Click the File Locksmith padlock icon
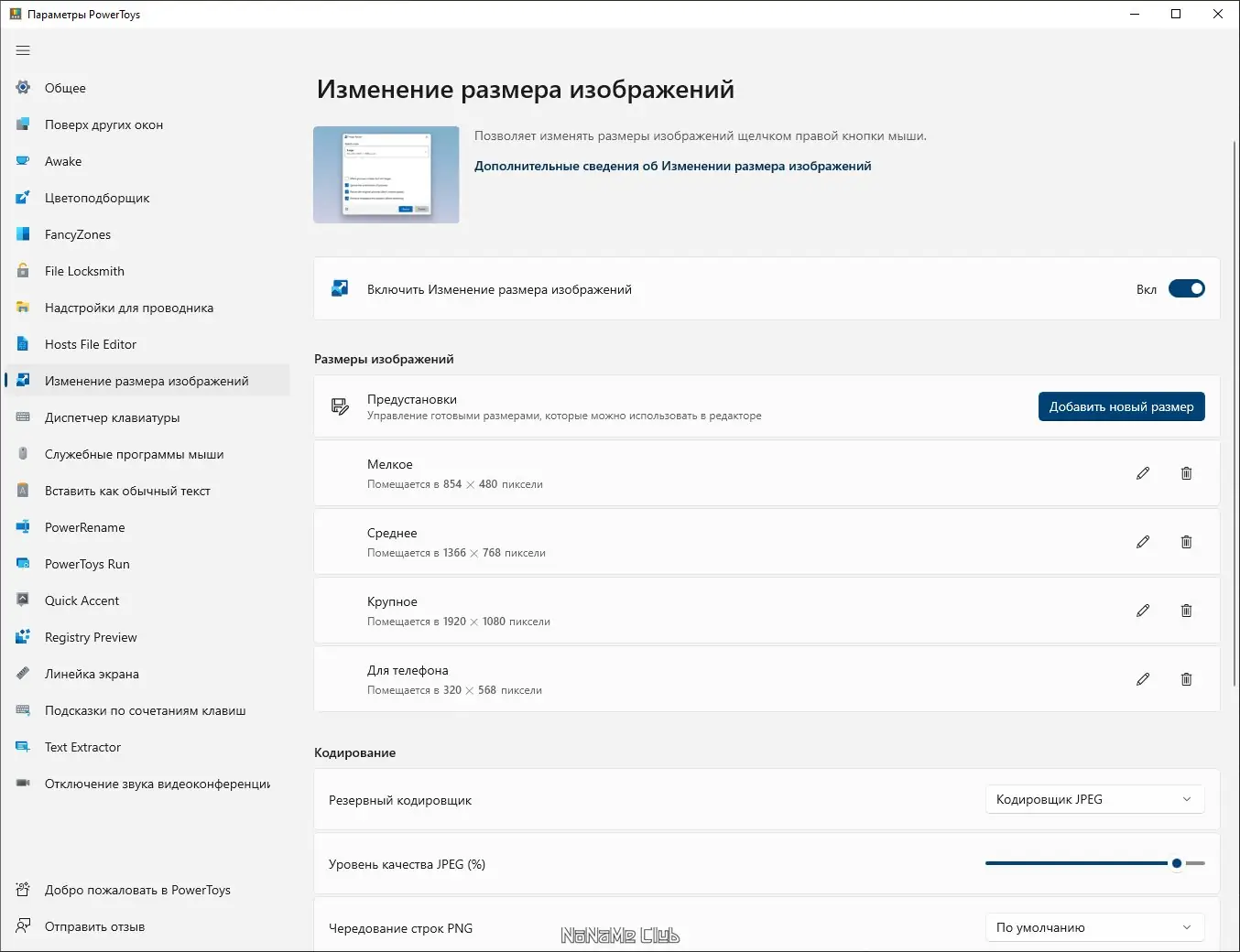The height and width of the screenshot is (952, 1240). coord(23,271)
